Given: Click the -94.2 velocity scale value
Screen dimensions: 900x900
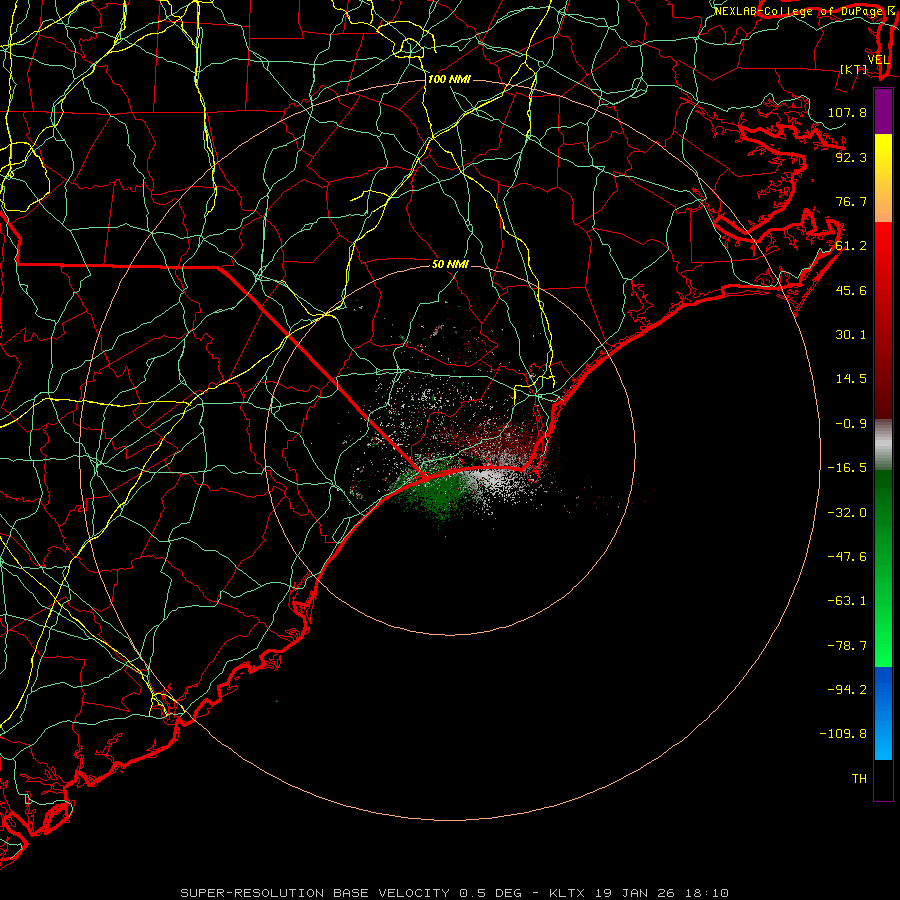Looking at the screenshot, I should 847,690.
